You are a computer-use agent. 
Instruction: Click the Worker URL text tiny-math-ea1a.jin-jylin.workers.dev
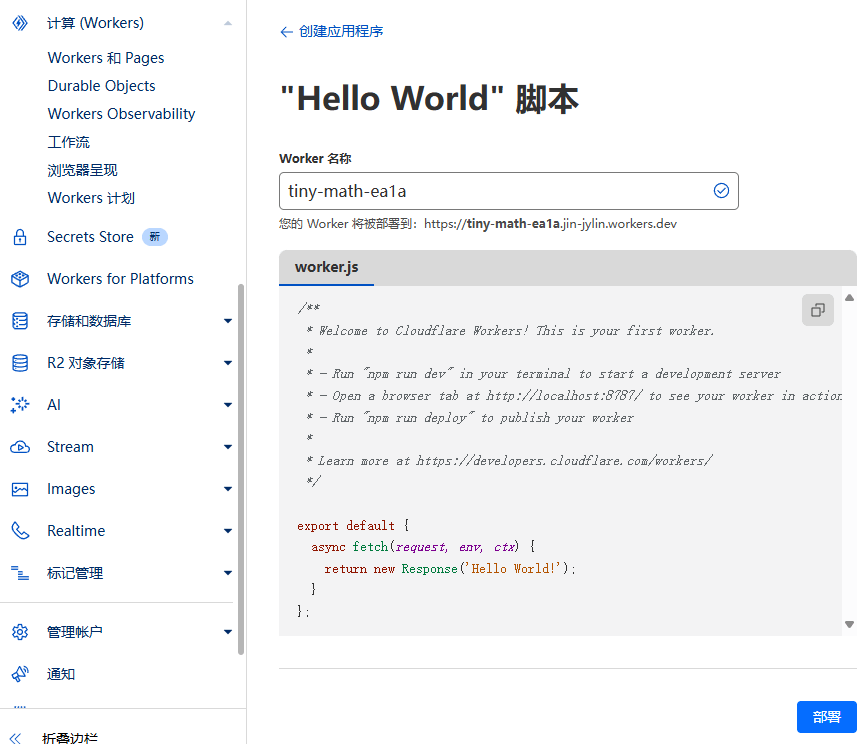pyautogui.click(x=550, y=224)
